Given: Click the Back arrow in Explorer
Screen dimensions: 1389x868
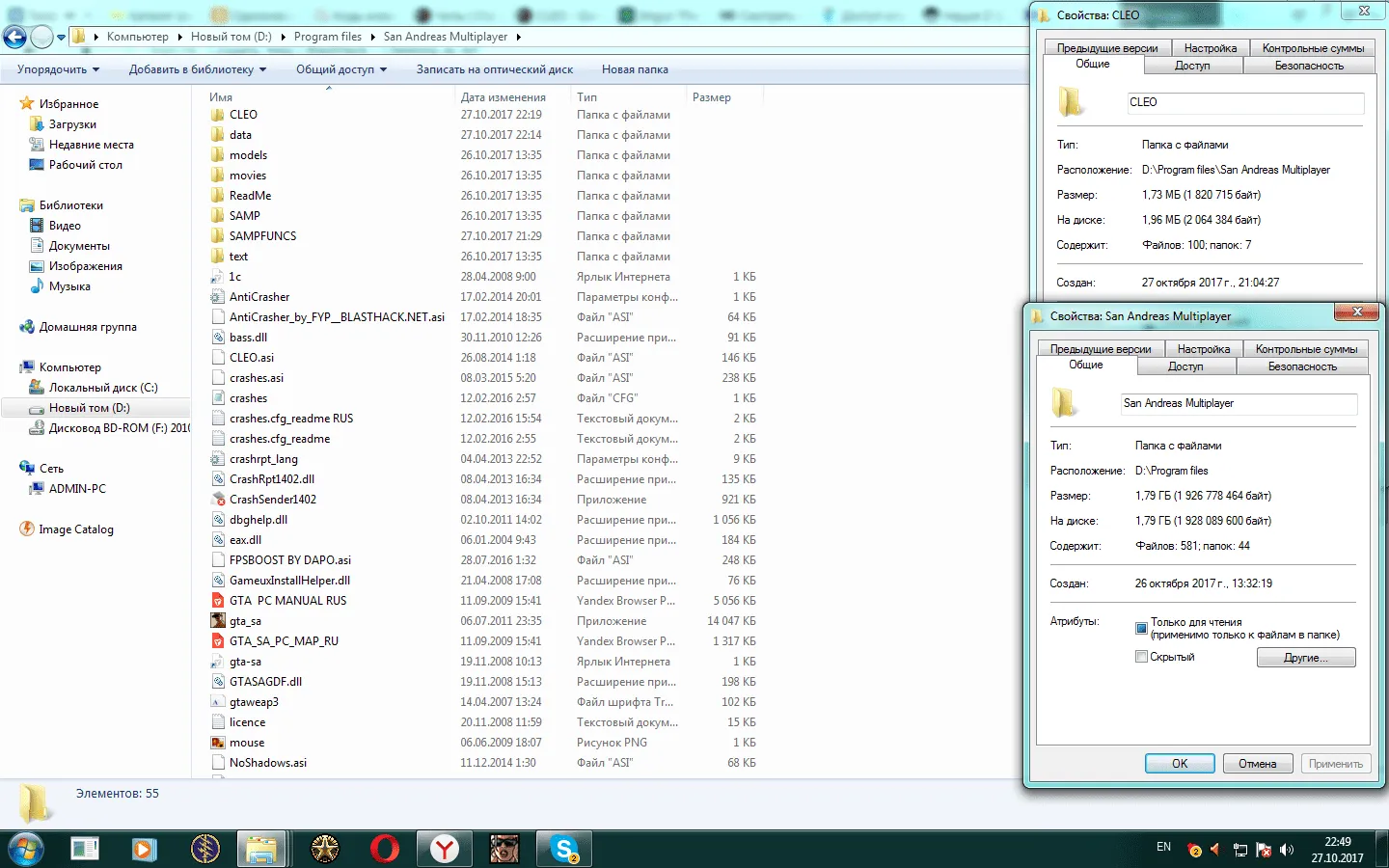Looking at the screenshot, I should tap(15, 37).
